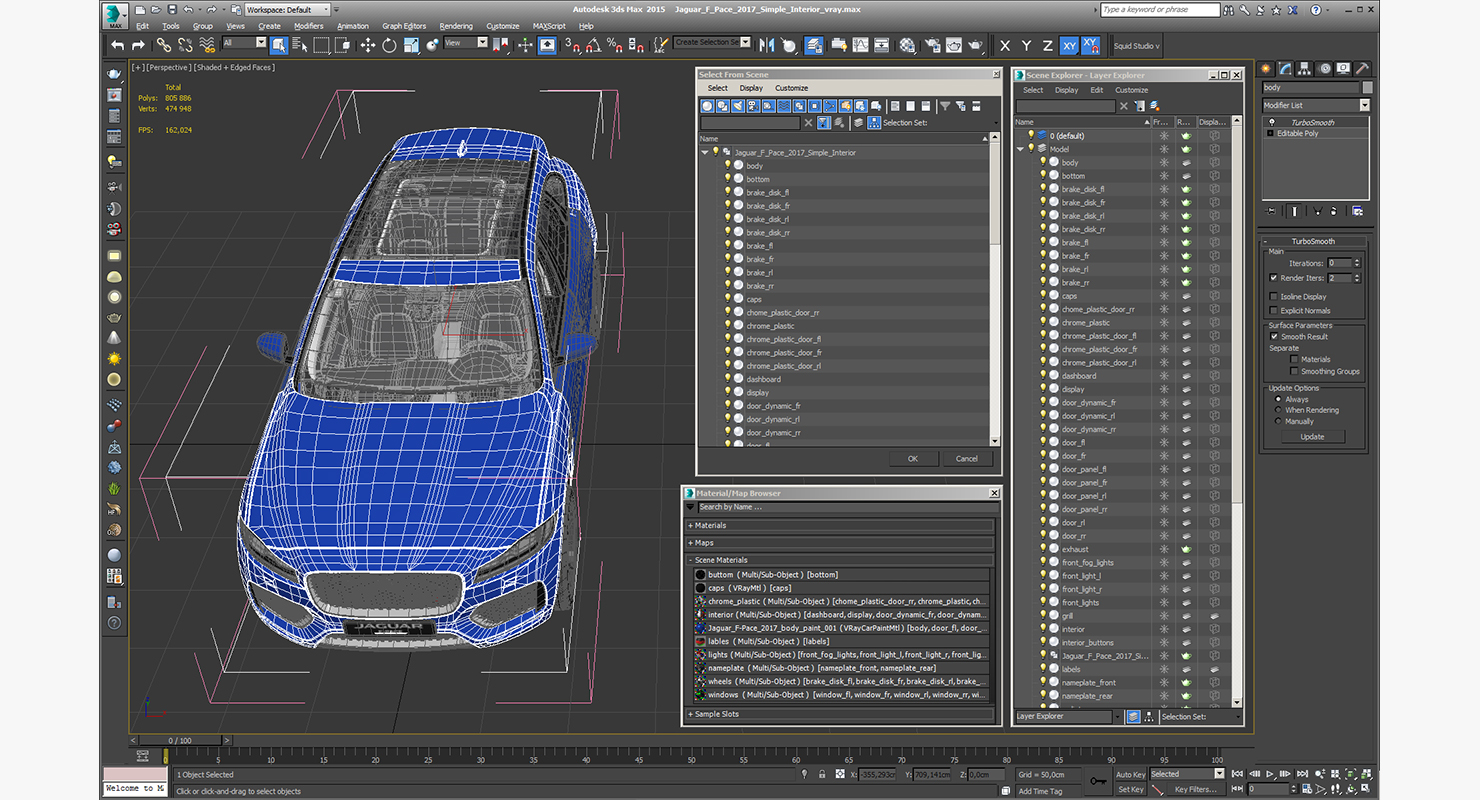
Task: Open the Graph Editors menu
Action: point(404,26)
